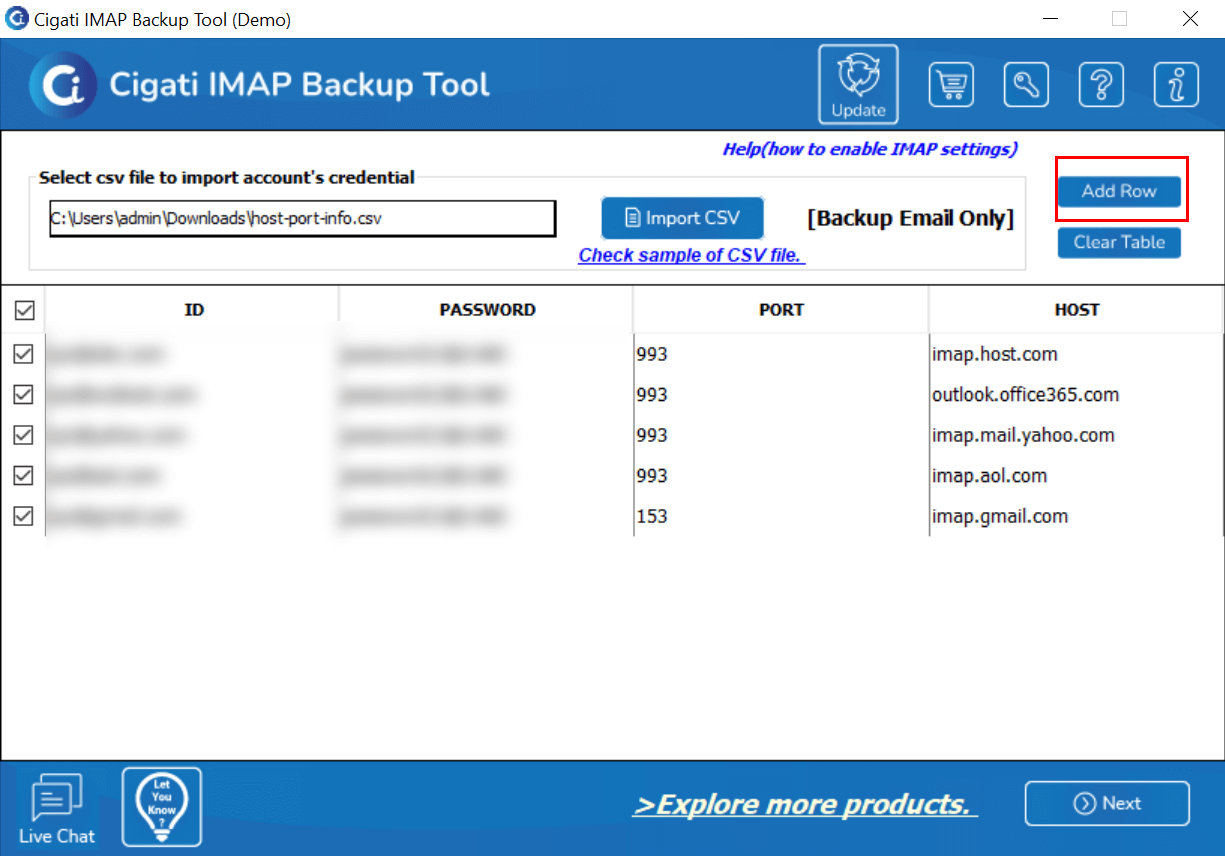Select the imap.host.com host cell
This screenshot has width=1225, height=857.
tap(1076, 354)
